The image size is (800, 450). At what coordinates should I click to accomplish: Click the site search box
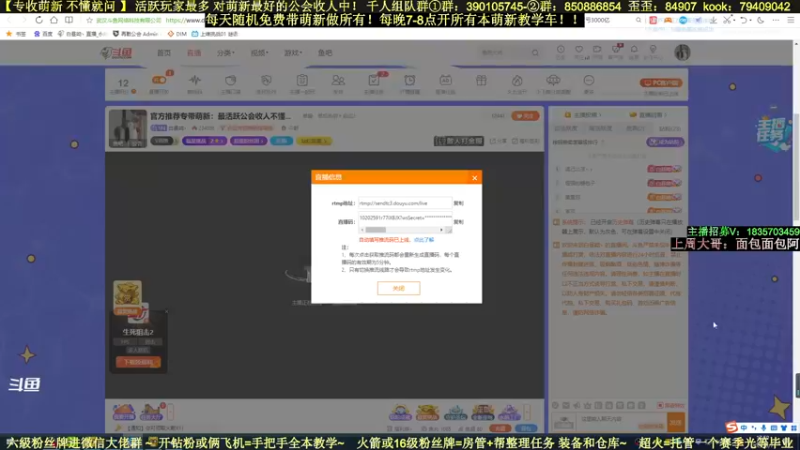505,53
